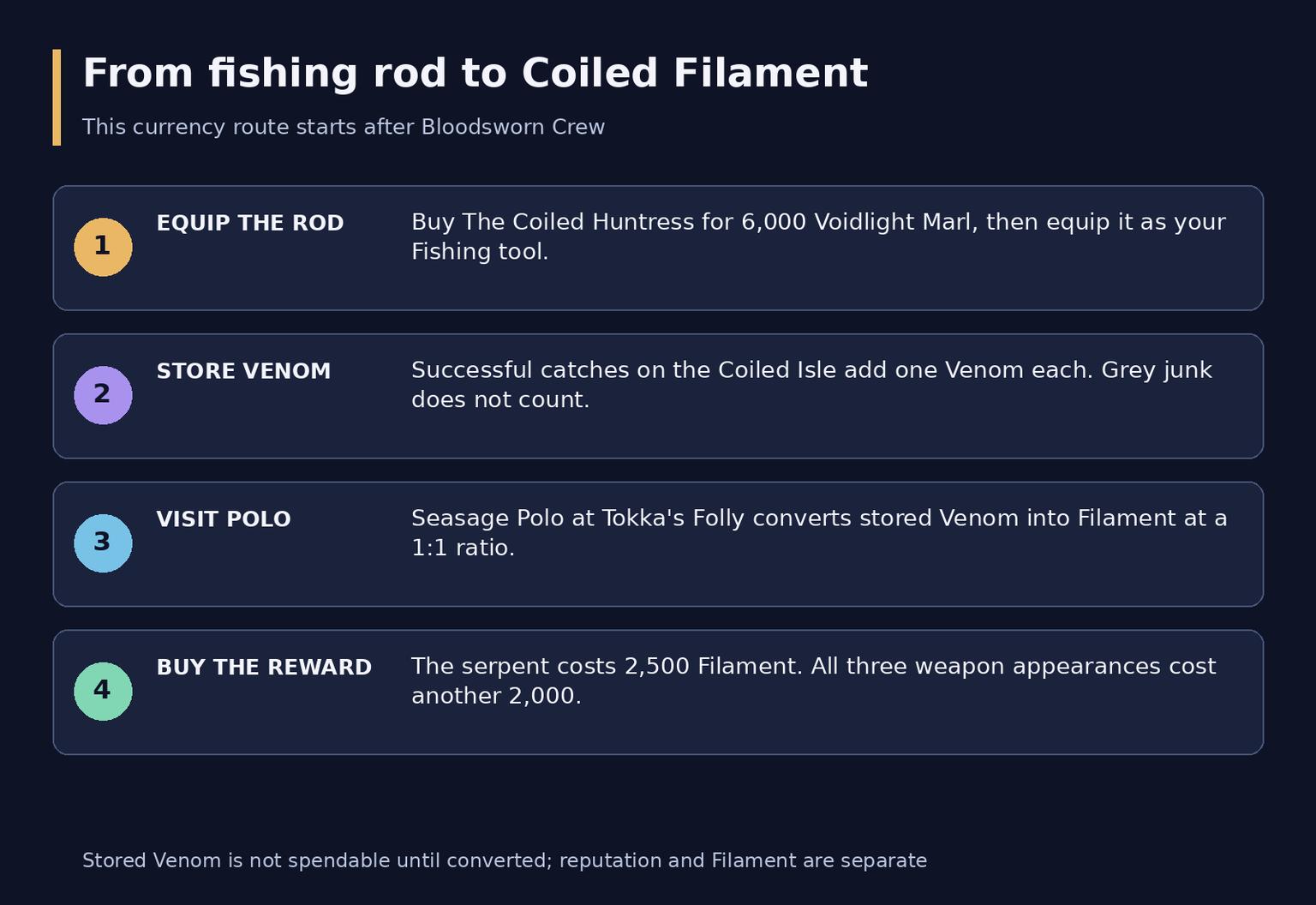Click the title From fishing rod to Coiled Filament
1316x905 pixels.
[476, 74]
